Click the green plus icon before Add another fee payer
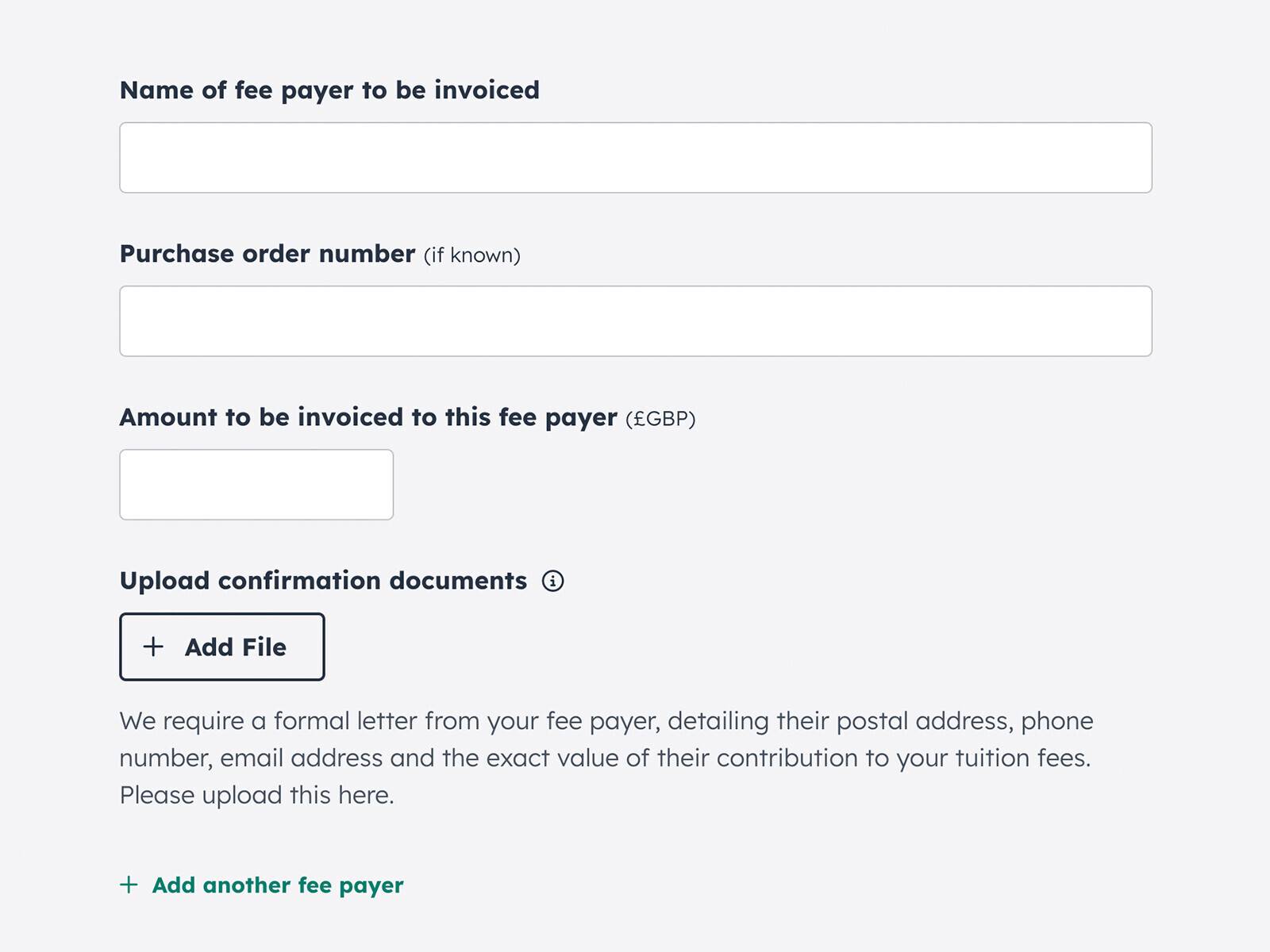This screenshot has width=1270, height=952. 129,885
